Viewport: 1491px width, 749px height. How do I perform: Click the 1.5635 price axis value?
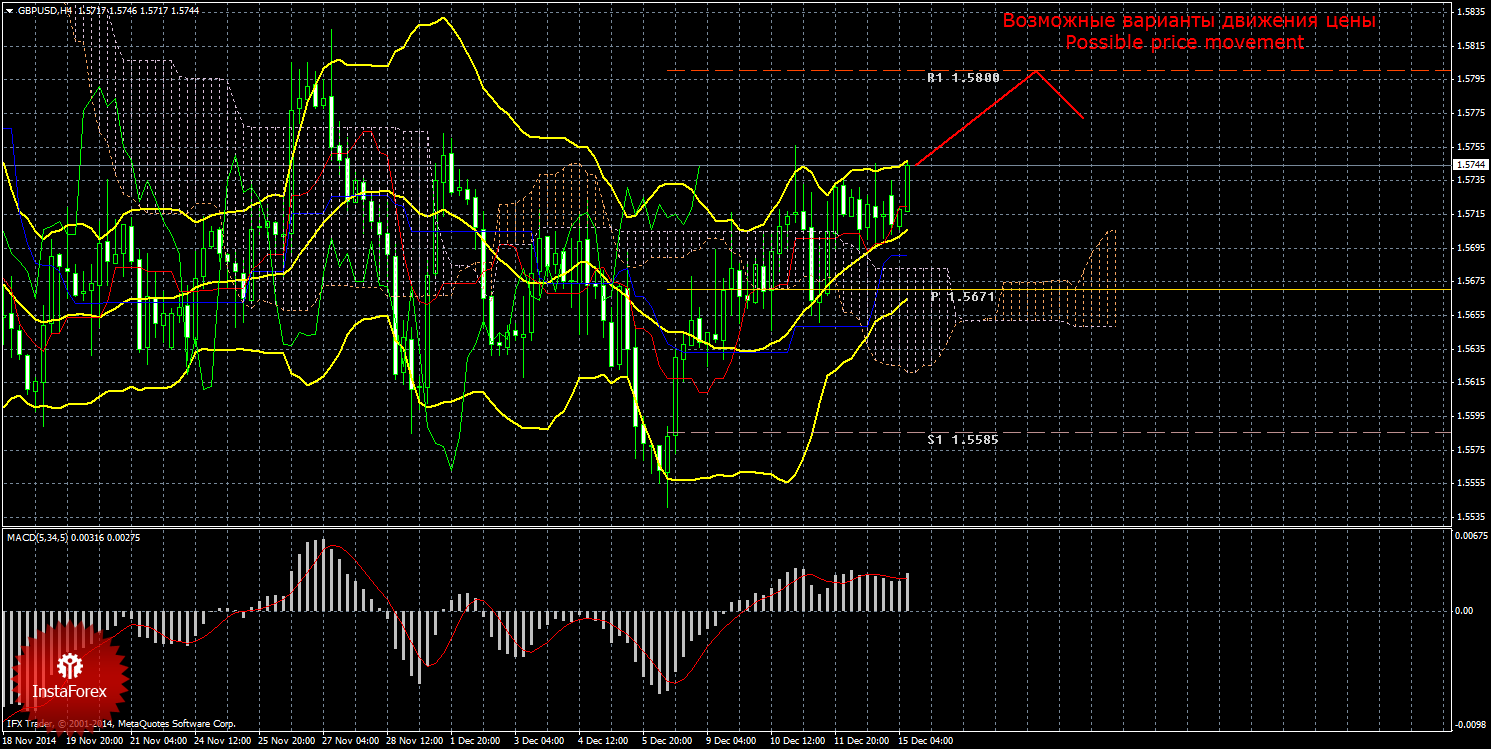coord(1471,349)
